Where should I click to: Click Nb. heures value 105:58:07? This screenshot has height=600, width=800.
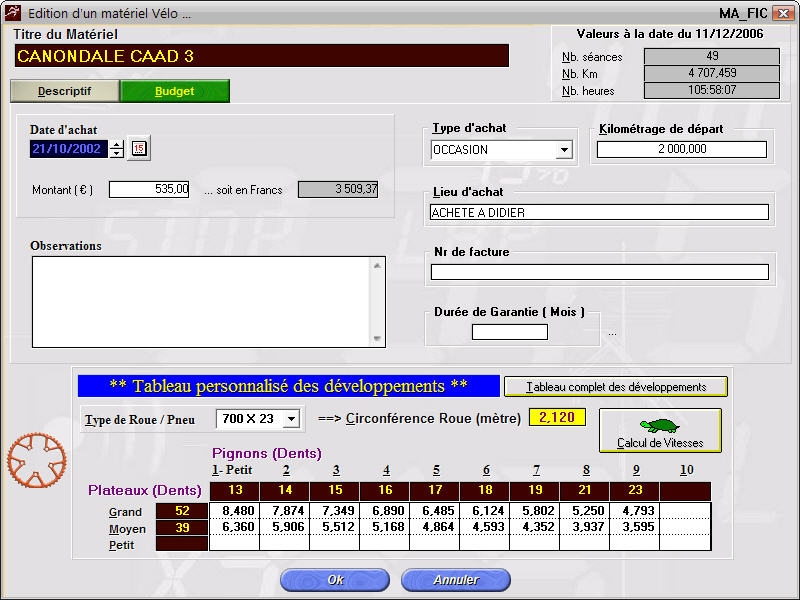pyautogui.click(x=712, y=90)
